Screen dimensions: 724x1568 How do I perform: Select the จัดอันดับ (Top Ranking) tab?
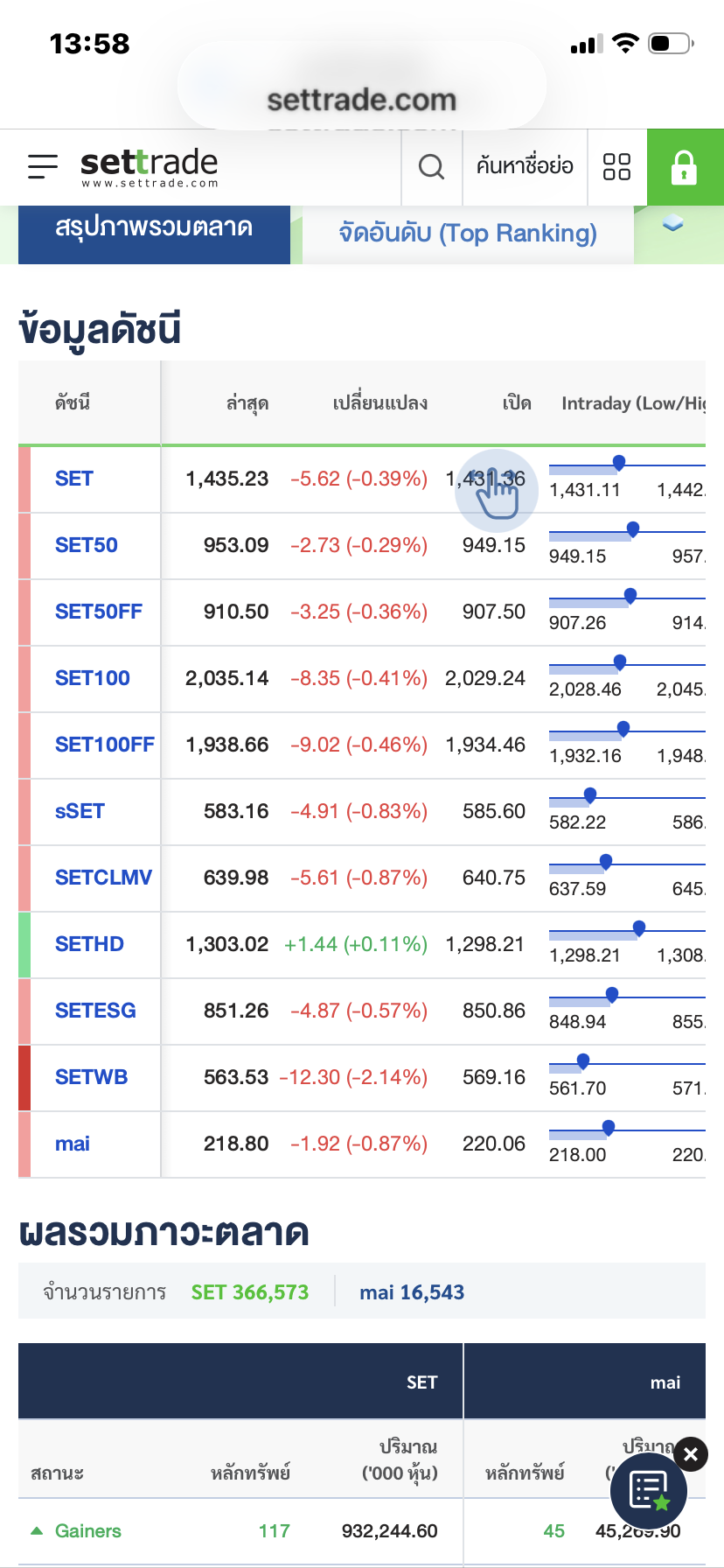tap(468, 234)
